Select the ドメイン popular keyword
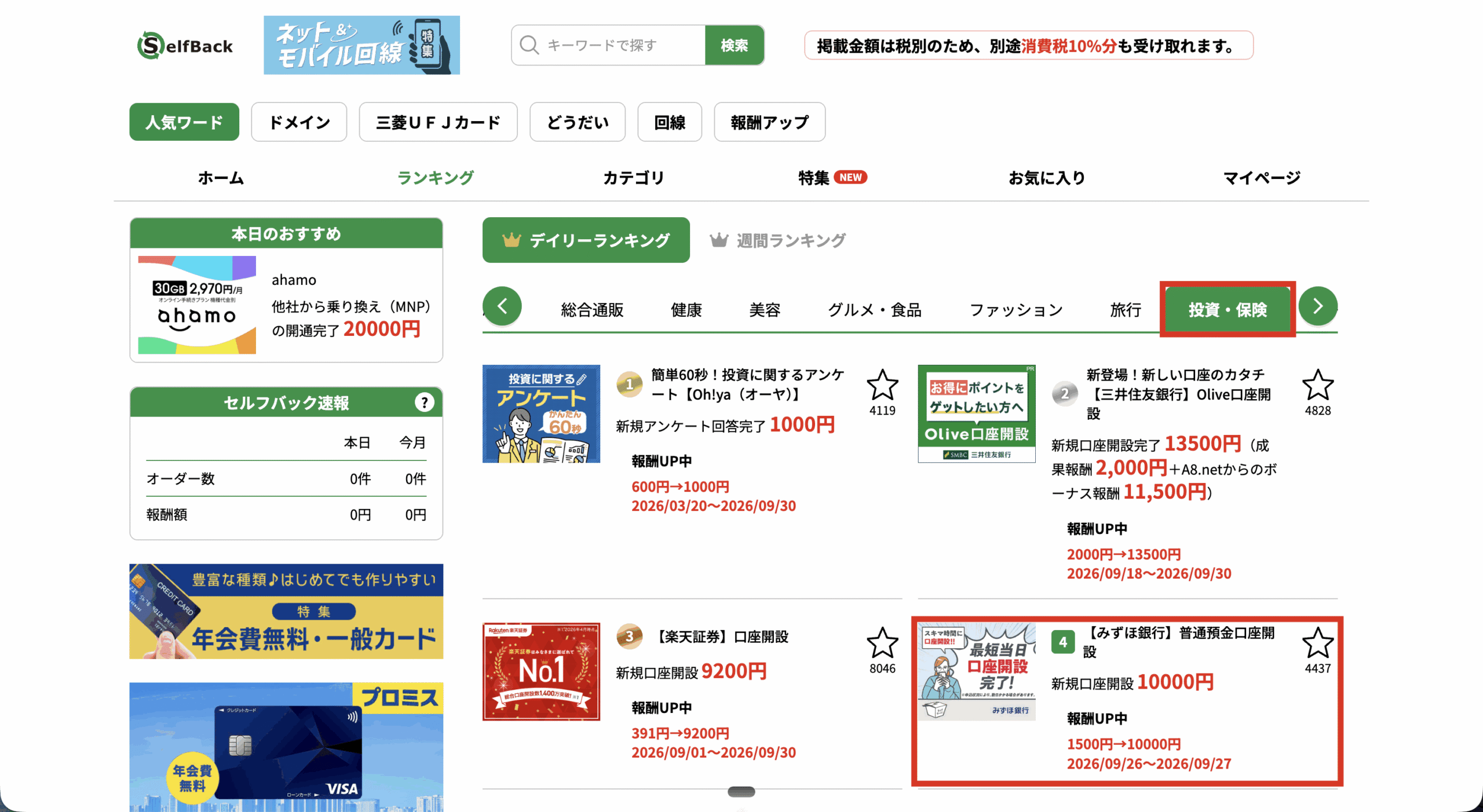 299,122
